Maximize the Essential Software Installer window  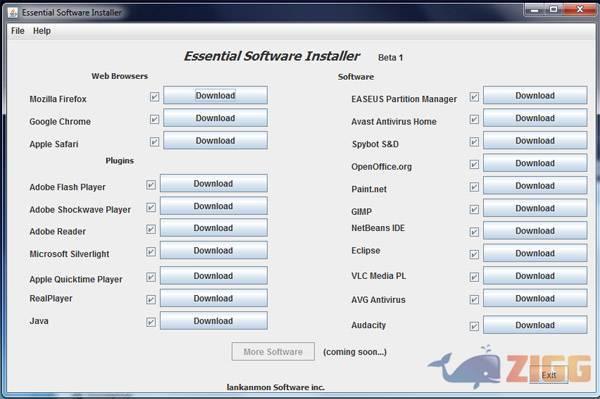click(x=553, y=9)
